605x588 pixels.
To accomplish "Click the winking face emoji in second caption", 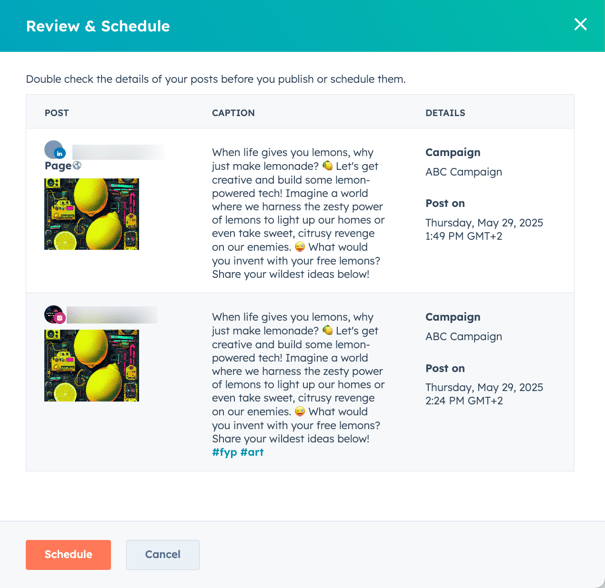I will 300,411.
